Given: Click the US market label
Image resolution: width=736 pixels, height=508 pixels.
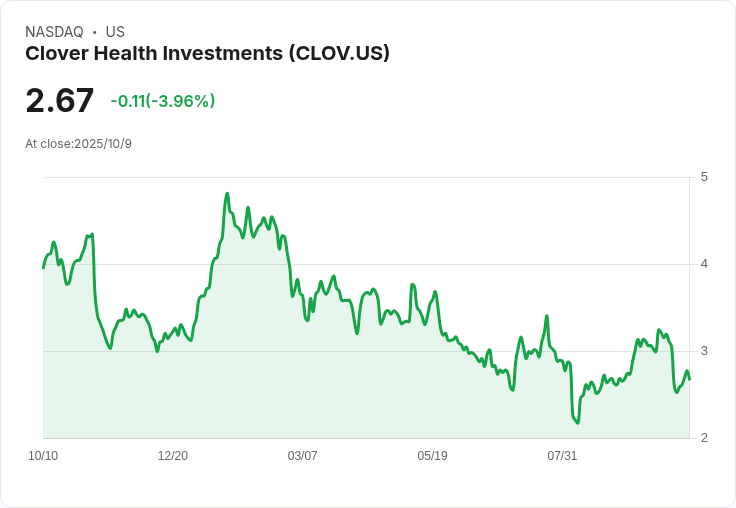Looking at the screenshot, I should 115,32.
